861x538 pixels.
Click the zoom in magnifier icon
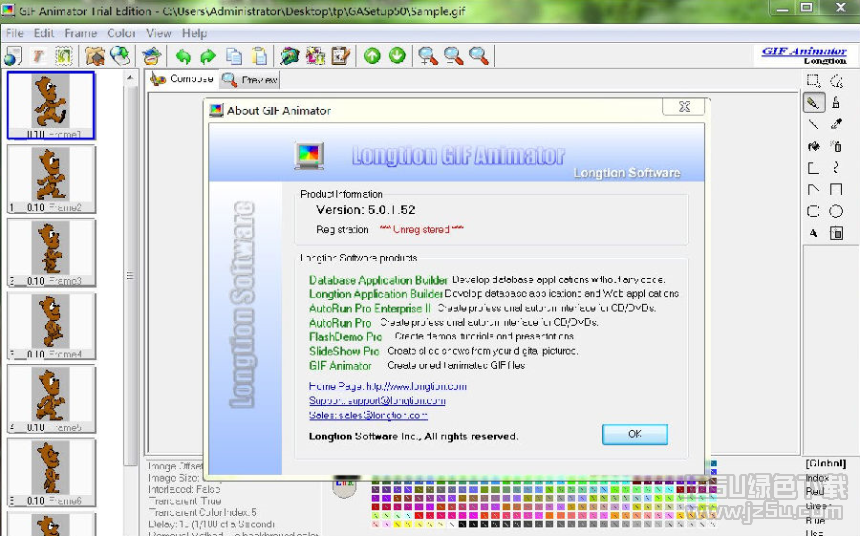coord(428,56)
